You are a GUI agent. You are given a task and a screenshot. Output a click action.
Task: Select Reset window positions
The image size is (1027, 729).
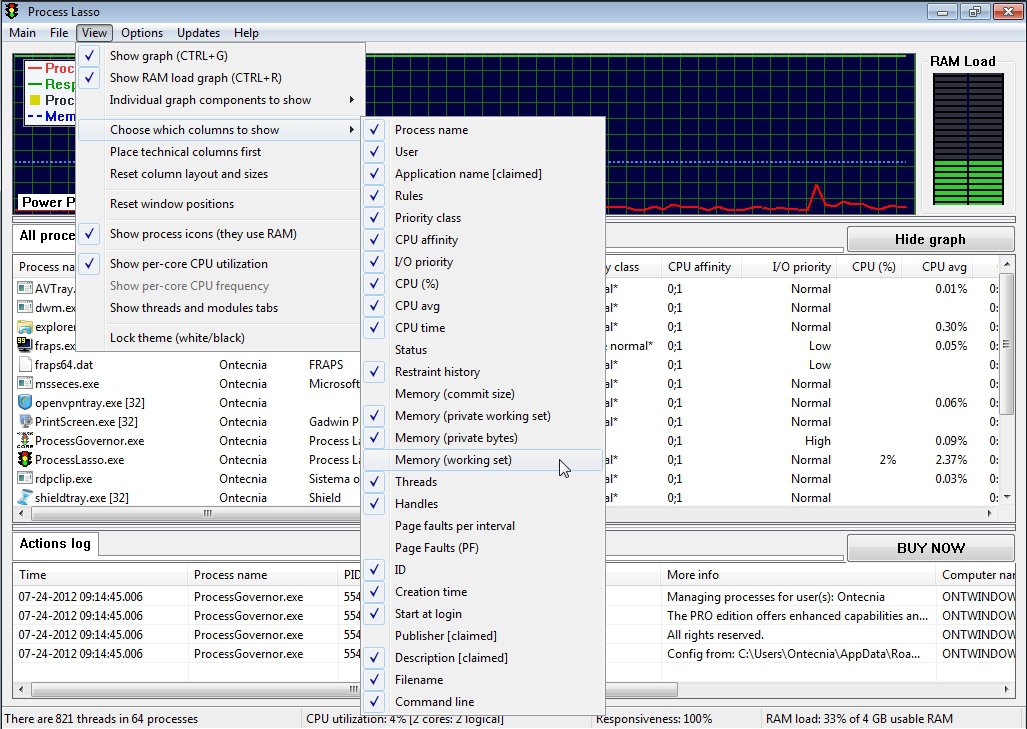tap(220, 204)
